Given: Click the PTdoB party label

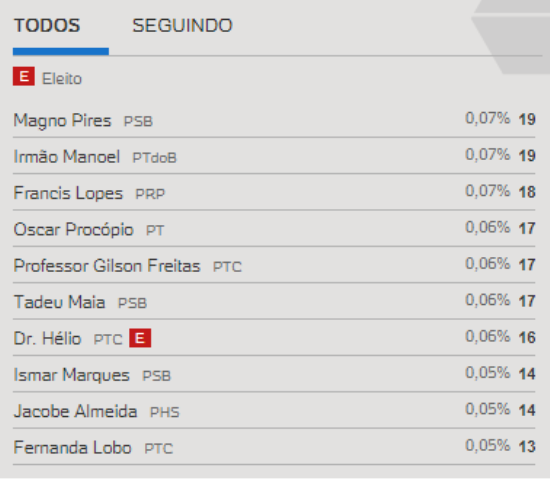Looking at the screenshot, I should click(x=155, y=158).
